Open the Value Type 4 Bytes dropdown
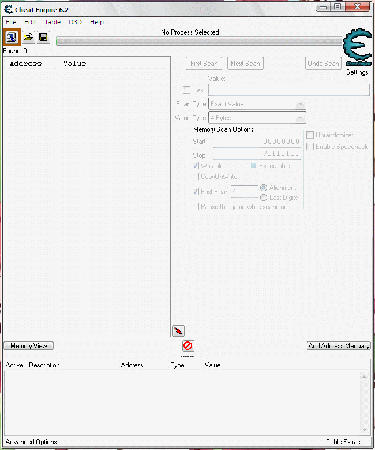Viewport: 375px width, 450px height. click(257, 118)
